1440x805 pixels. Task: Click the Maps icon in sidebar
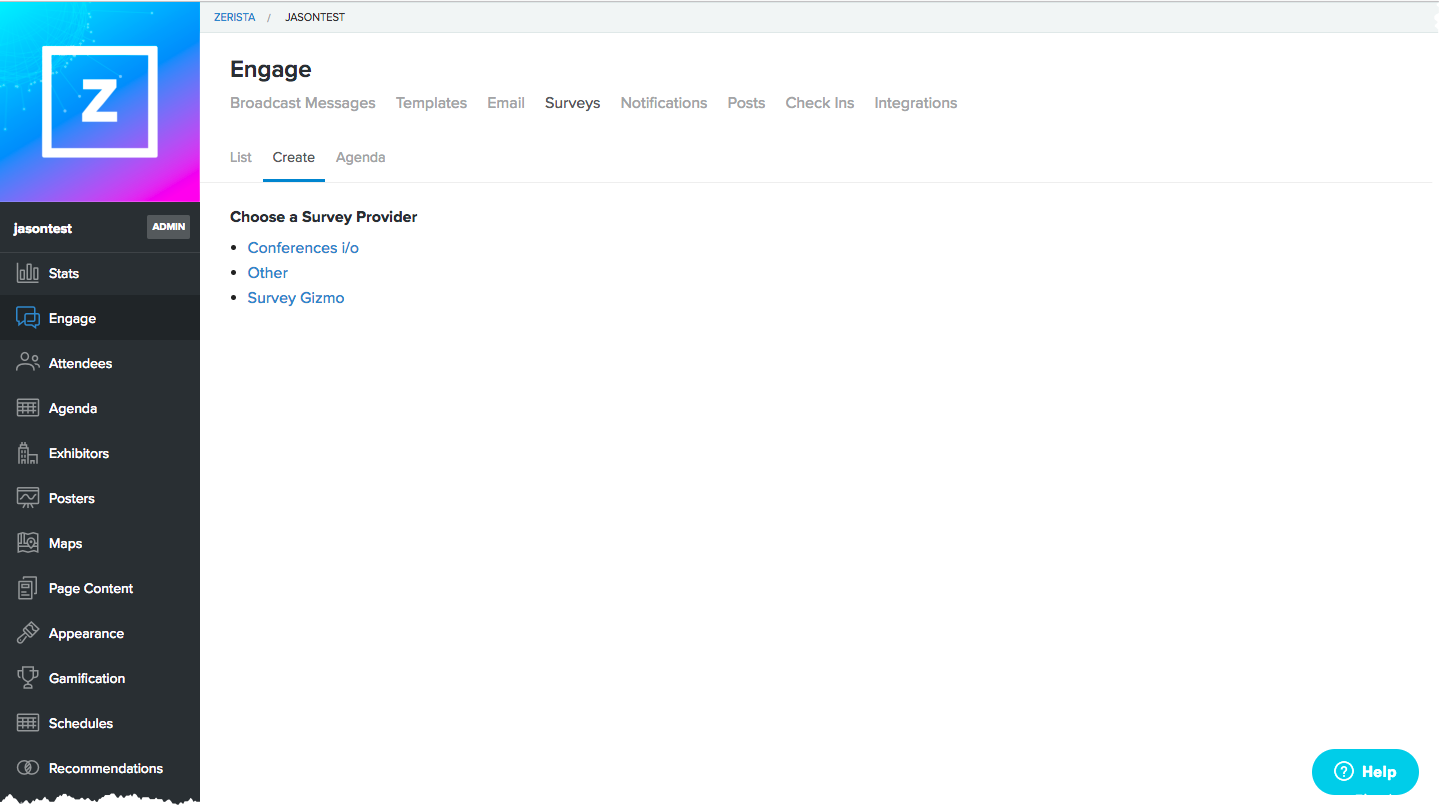point(28,543)
